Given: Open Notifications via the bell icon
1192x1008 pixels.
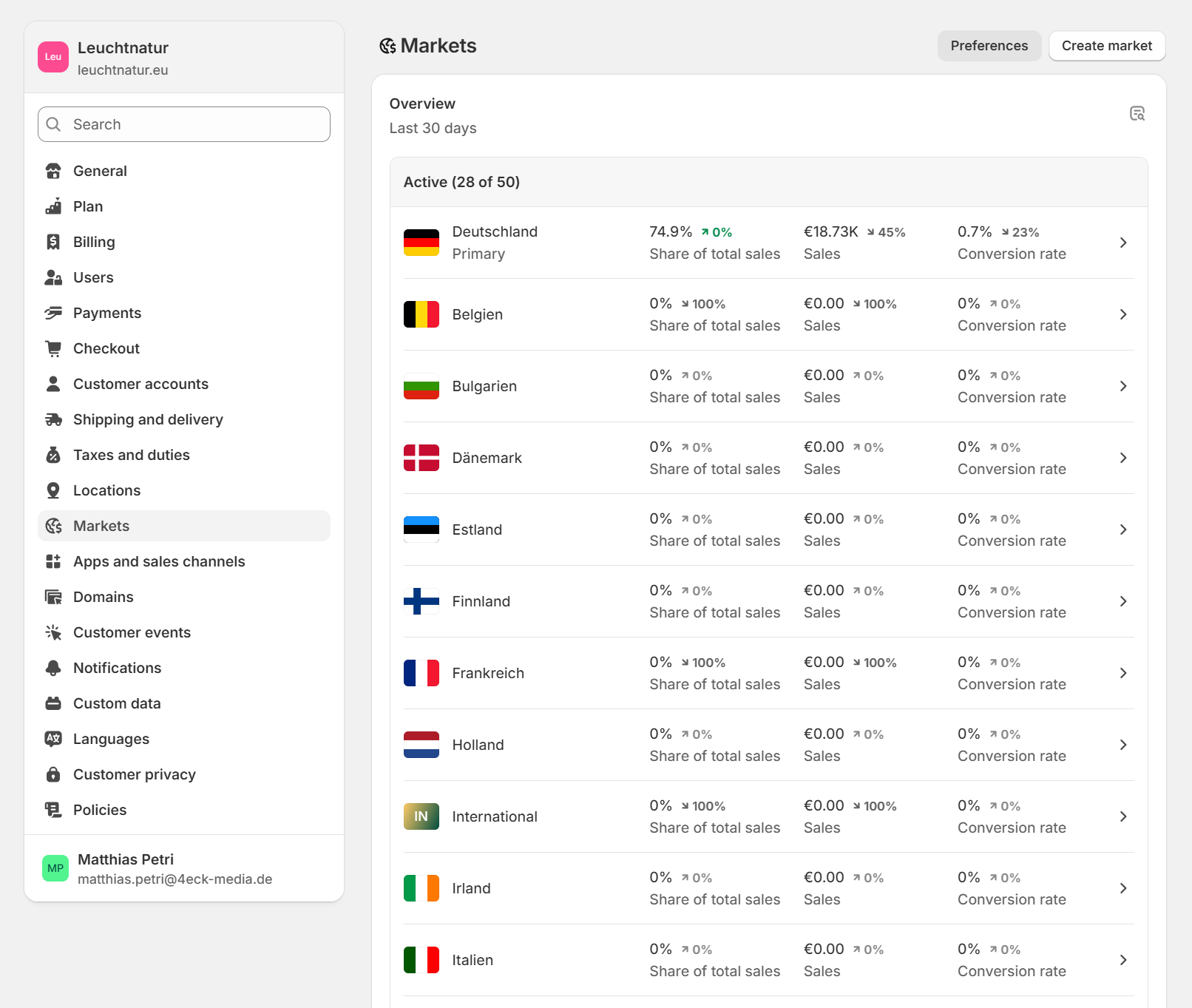Looking at the screenshot, I should click(x=53, y=668).
